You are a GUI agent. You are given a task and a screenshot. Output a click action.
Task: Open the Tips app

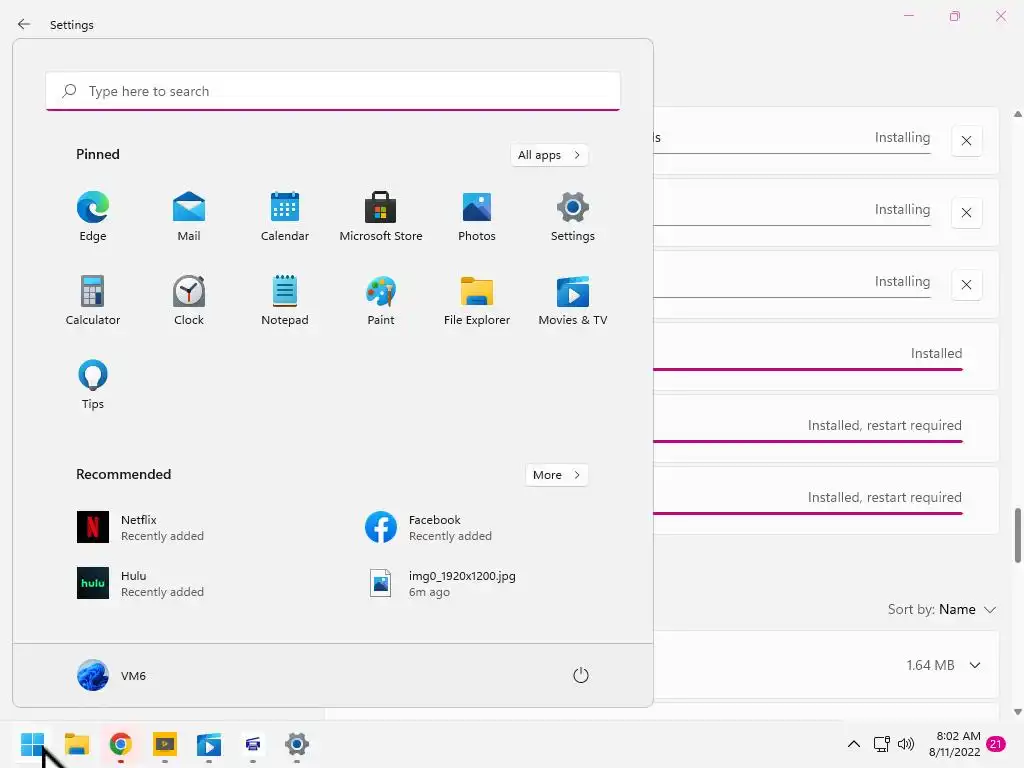tap(93, 385)
